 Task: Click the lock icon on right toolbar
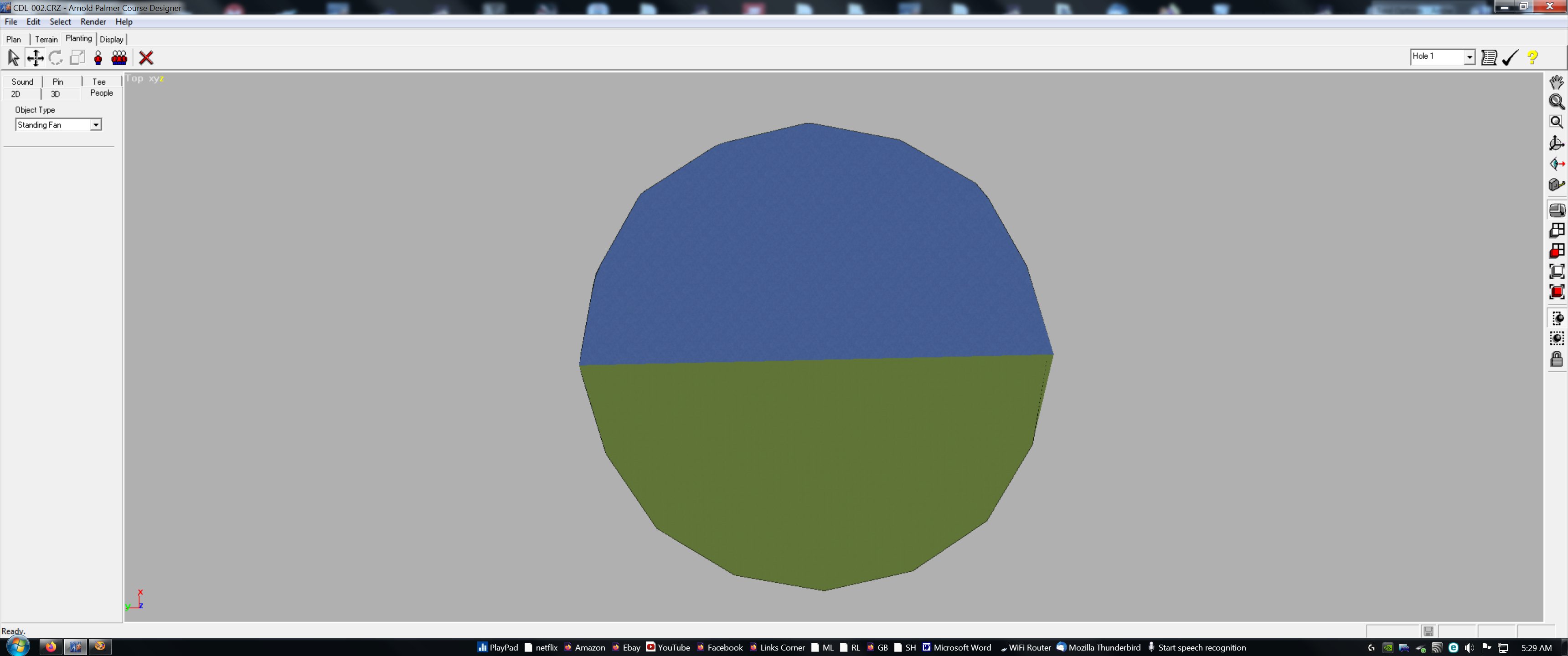click(x=1556, y=359)
